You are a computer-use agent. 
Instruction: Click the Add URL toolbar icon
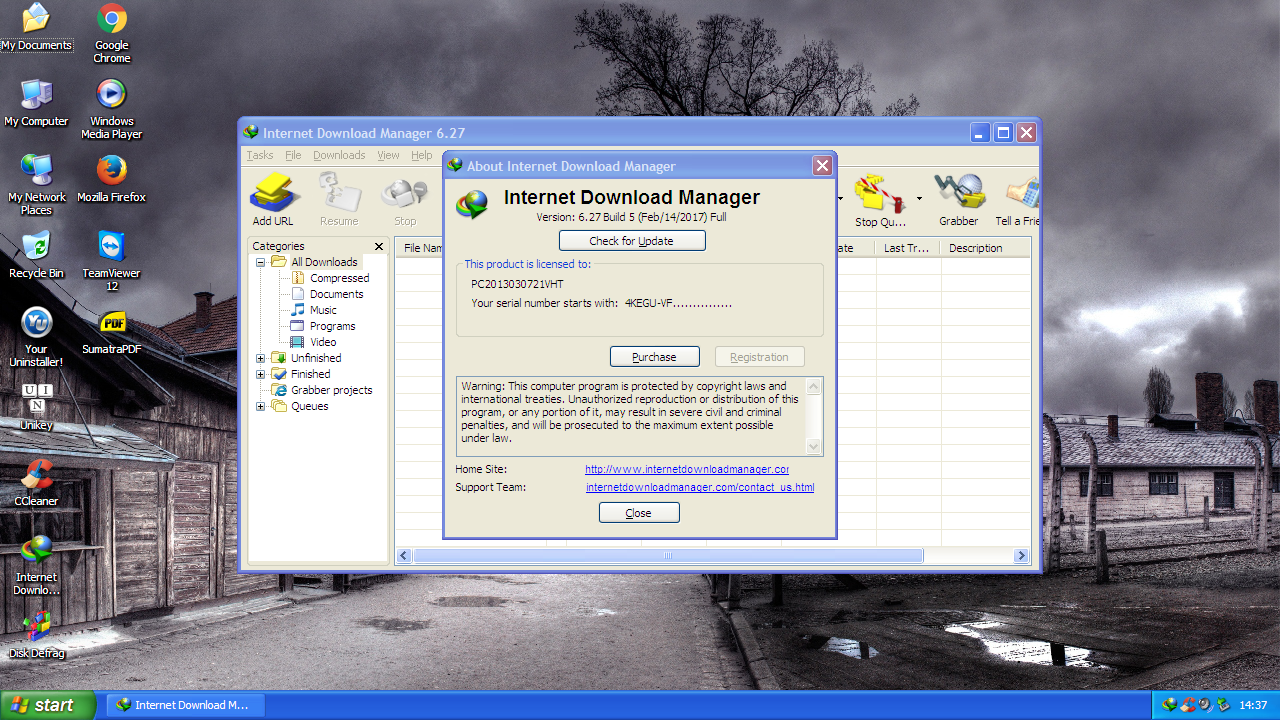coord(273,199)
